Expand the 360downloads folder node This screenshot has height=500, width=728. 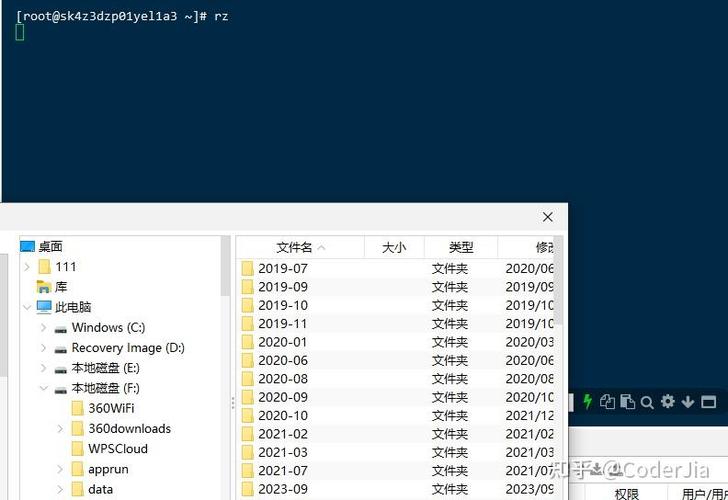pyautogui.click(x=60, y=429)
